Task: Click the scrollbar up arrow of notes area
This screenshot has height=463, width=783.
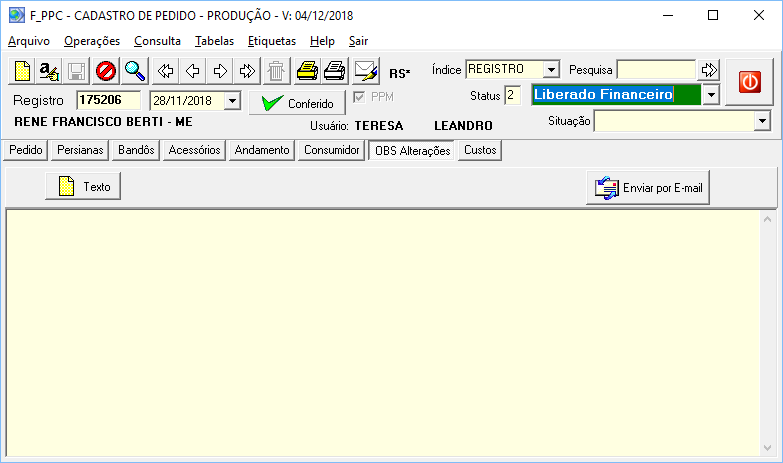Action: click(768, 219)
